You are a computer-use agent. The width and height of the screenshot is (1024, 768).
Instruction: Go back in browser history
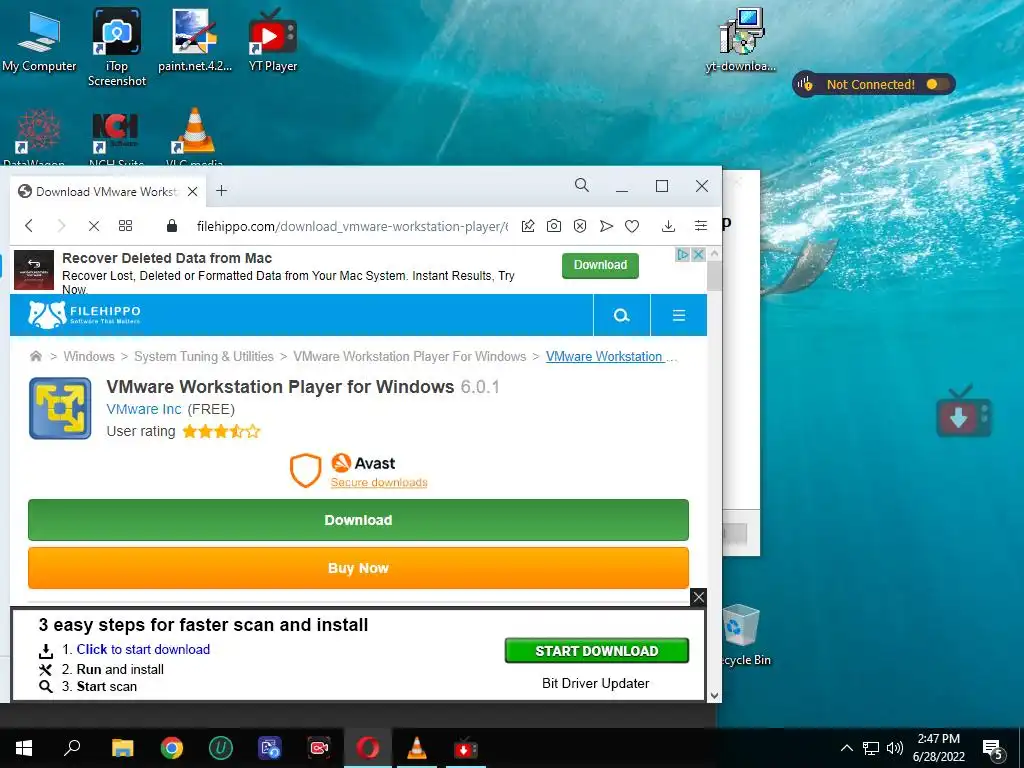coord(29,226)
